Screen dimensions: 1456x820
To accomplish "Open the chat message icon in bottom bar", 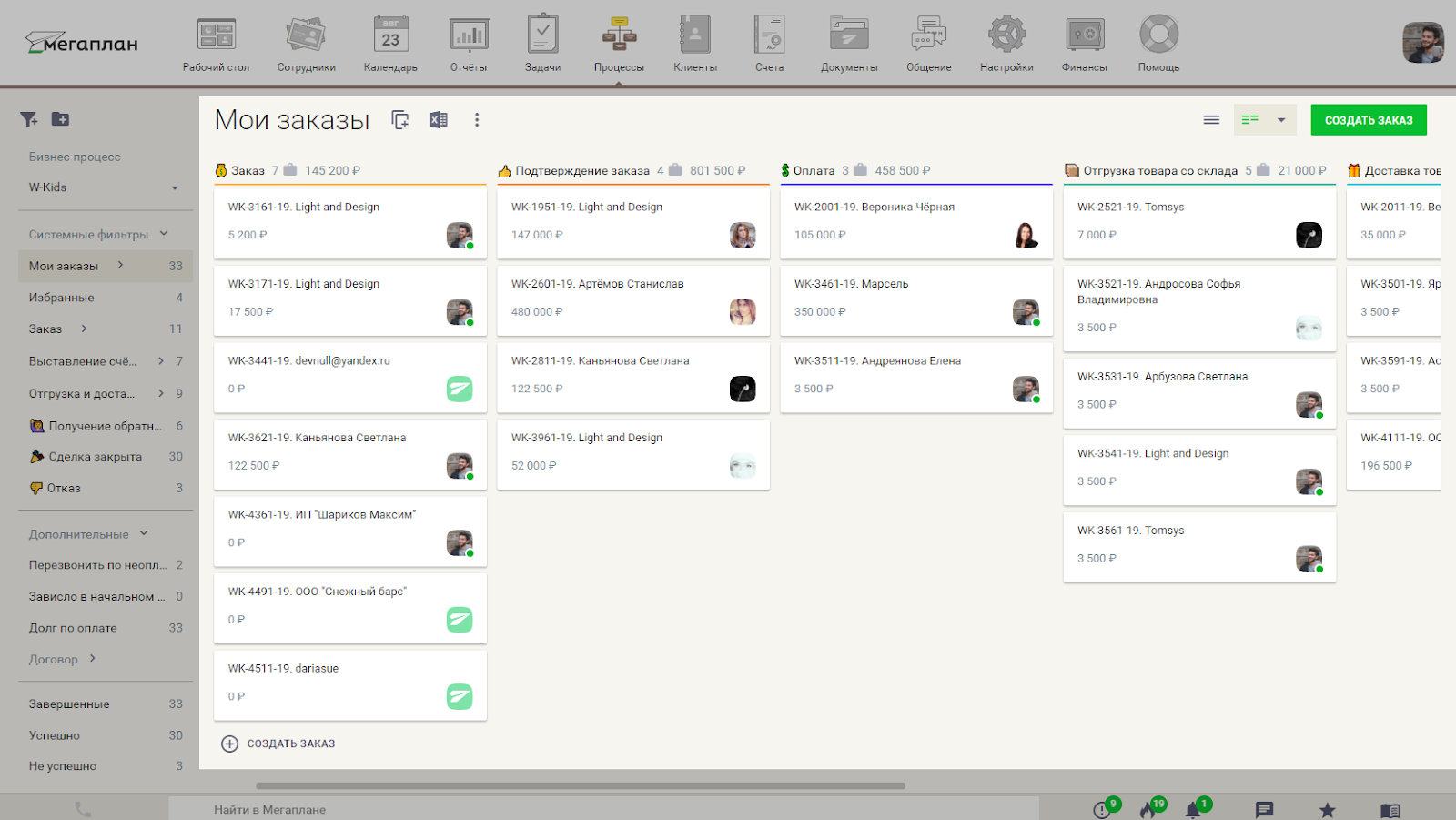I will 1264,809.
